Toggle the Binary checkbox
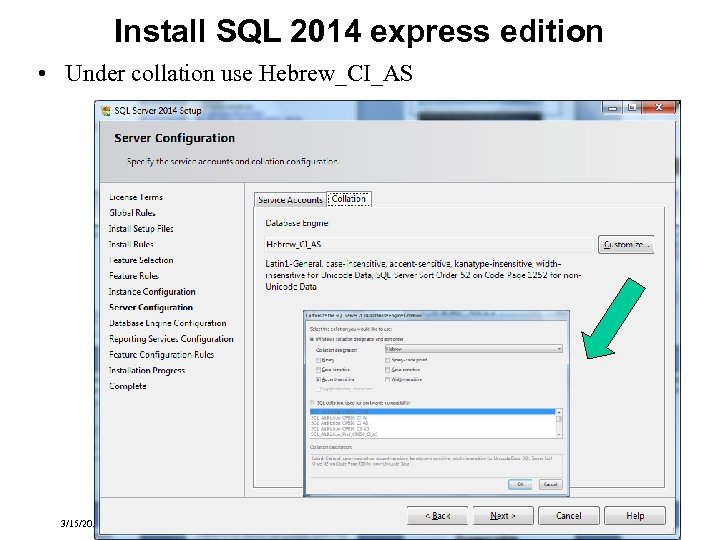This screenshot has height=540, width=720. point(318,360)
